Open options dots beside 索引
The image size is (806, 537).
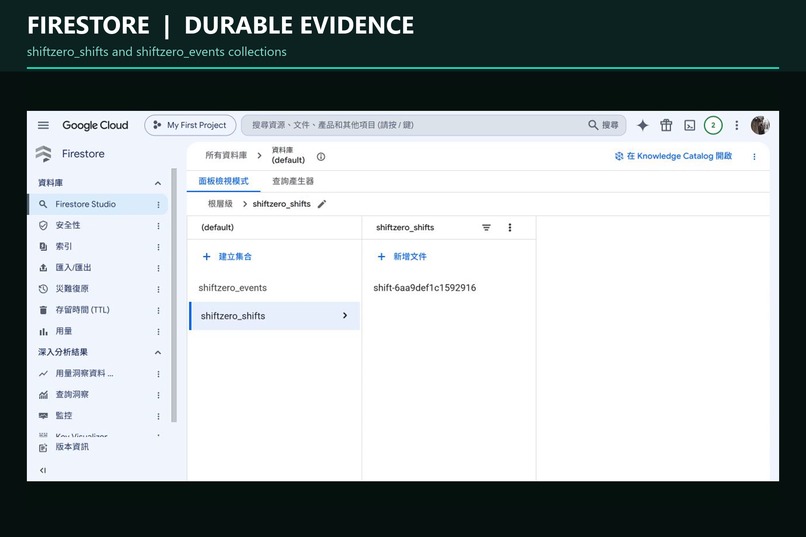click(x=158, y=247)
